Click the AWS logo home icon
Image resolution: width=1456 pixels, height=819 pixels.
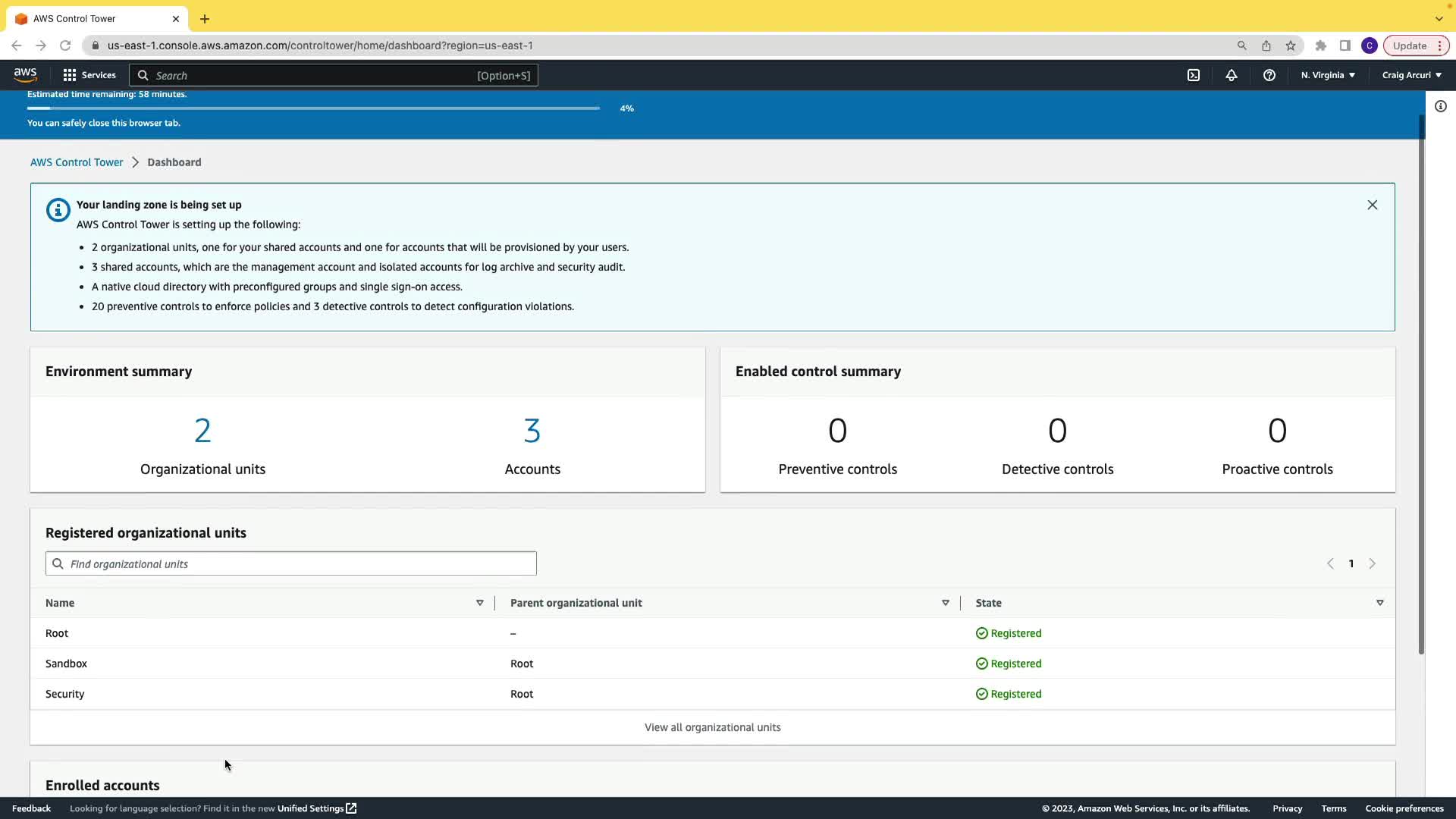(x=25, y=74)
